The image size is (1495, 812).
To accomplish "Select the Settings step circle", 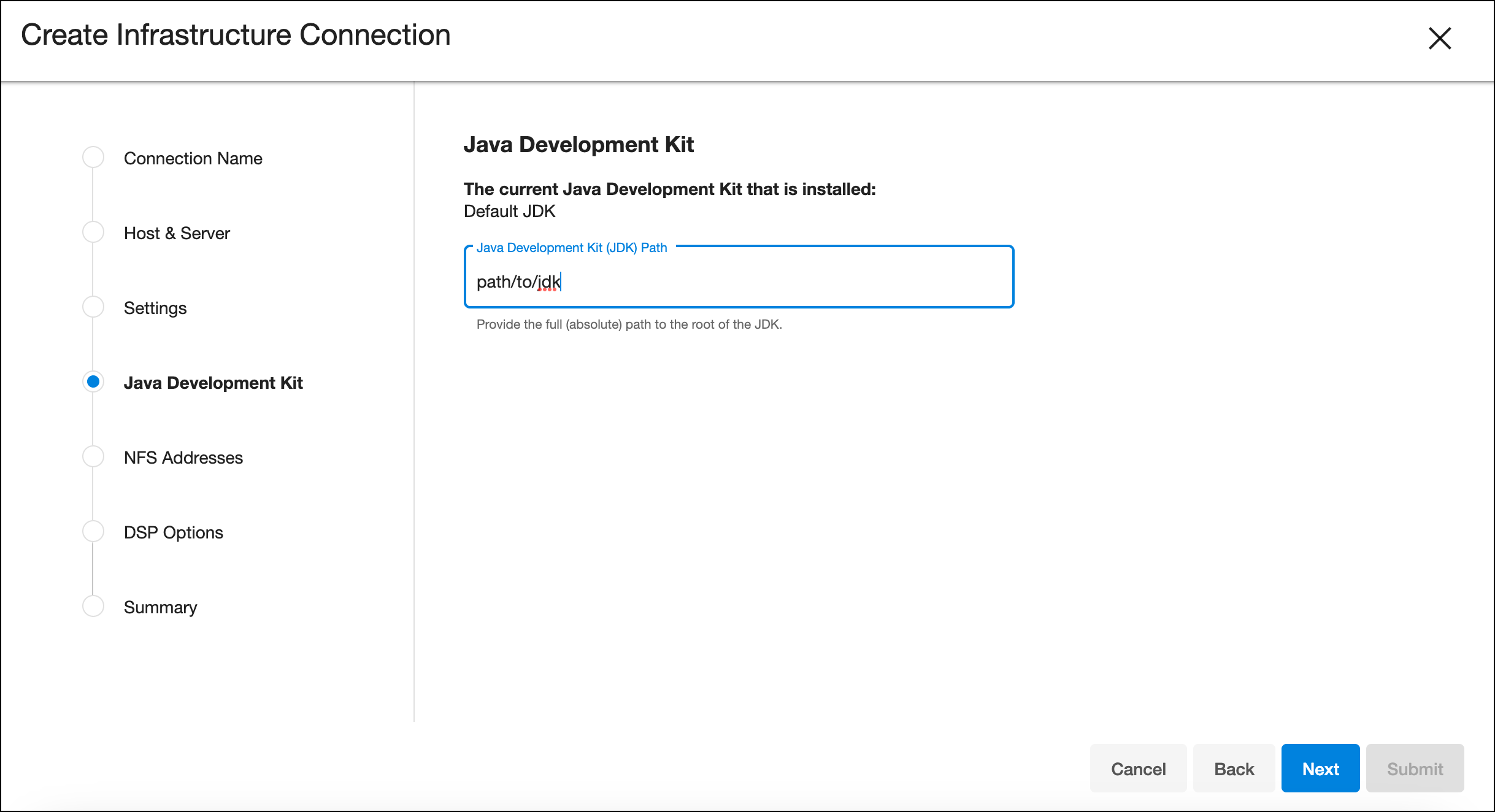I will point(93,307).
